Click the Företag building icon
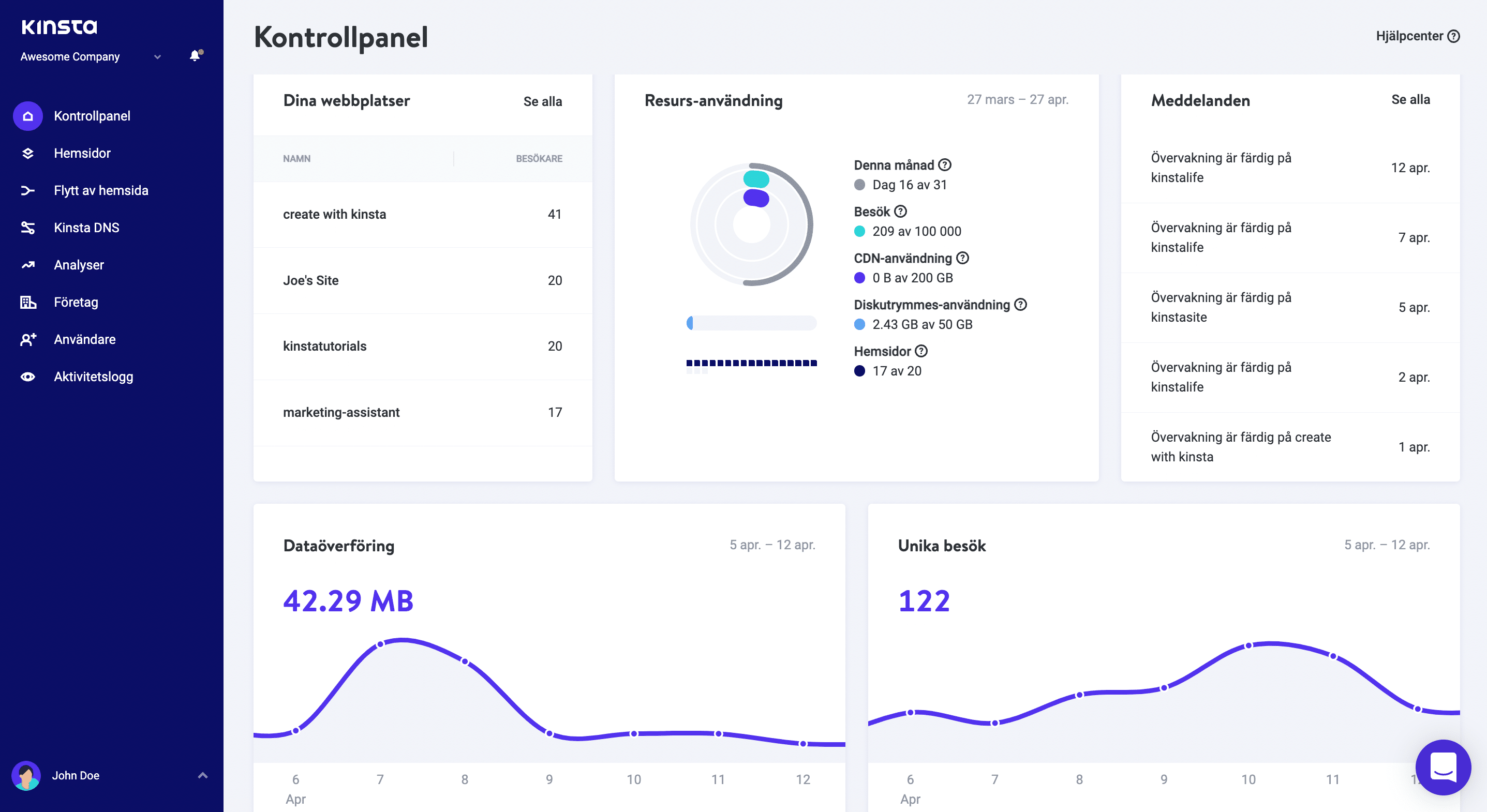 [28, 303]
